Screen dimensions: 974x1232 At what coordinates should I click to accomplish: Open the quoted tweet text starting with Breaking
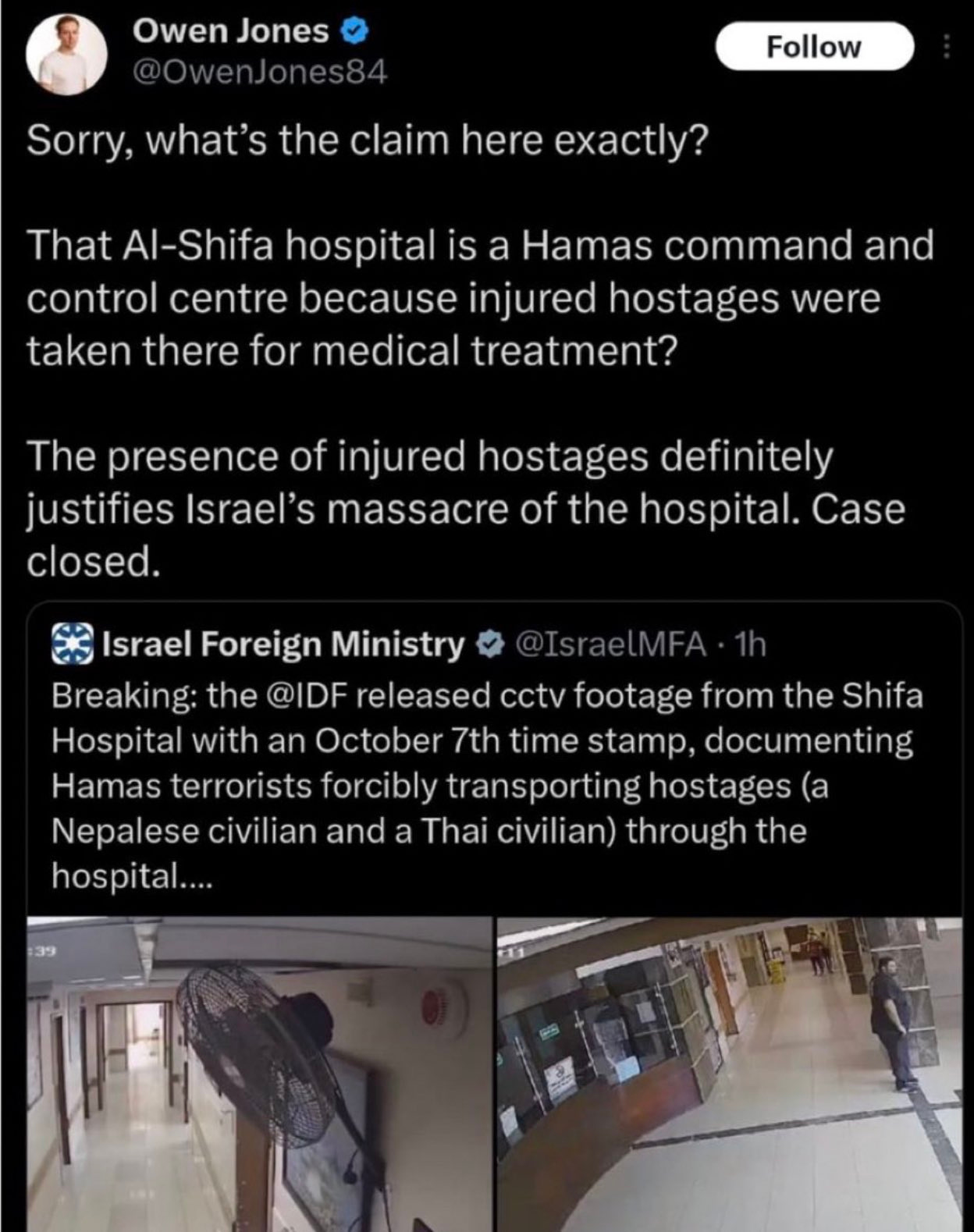(488, 785)
